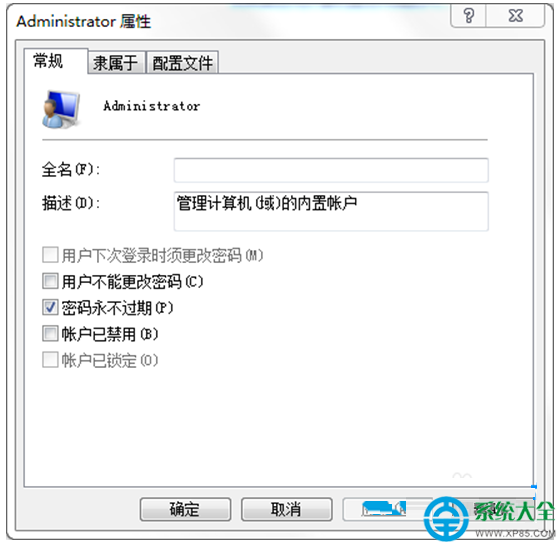
Task: Close the Administrator 属性 dialog
Action: coord(515,16)
